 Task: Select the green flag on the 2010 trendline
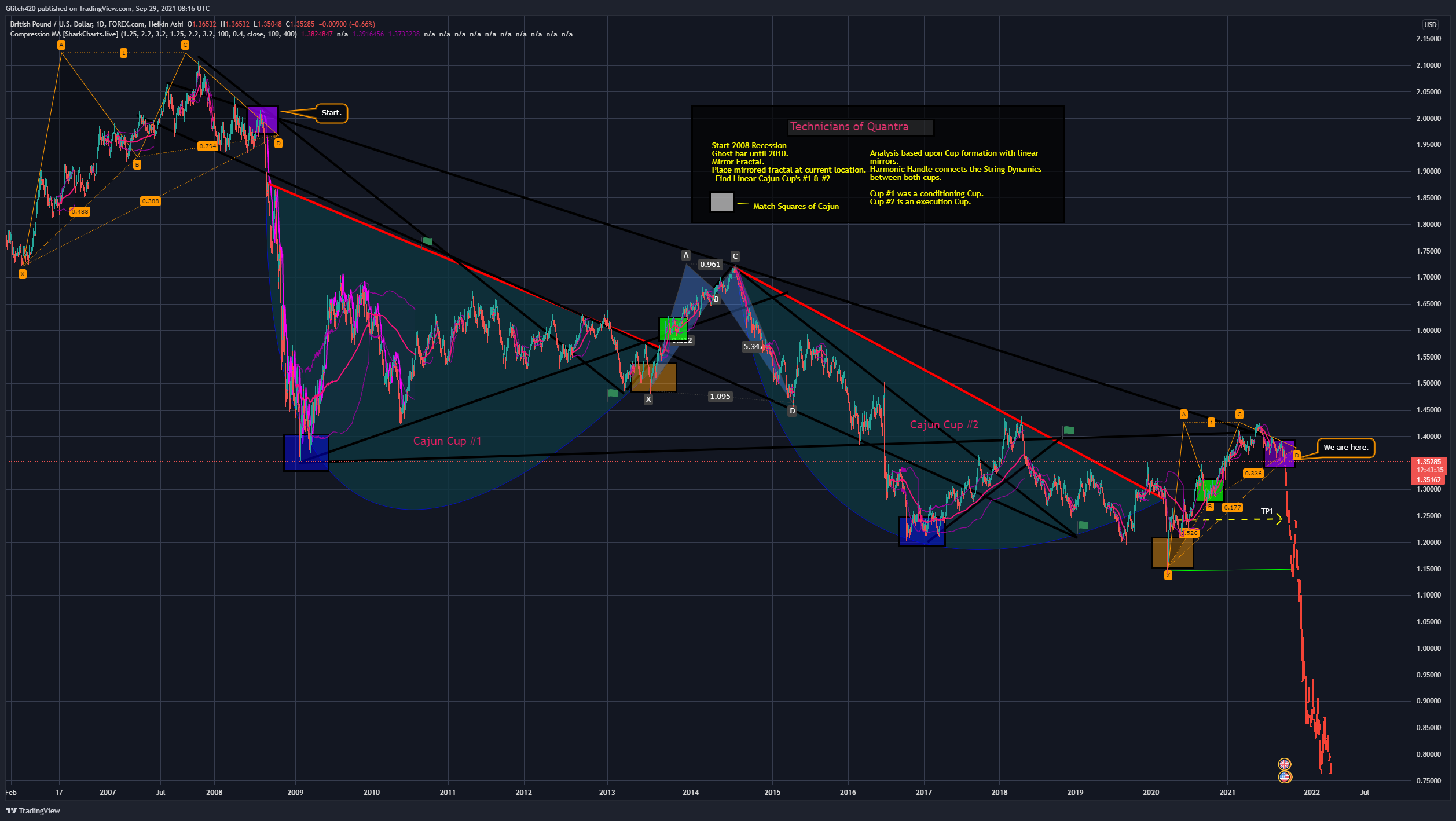(427, 241)
